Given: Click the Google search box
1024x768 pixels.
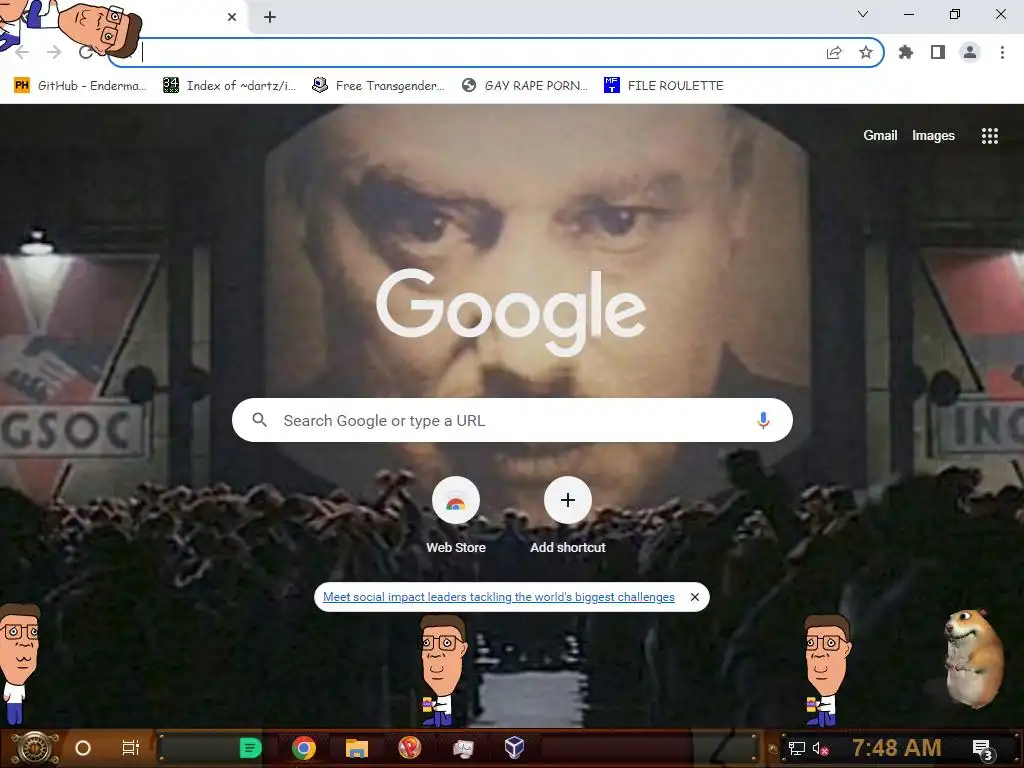Looking at the screenshot, I should (x=512, y=420).
